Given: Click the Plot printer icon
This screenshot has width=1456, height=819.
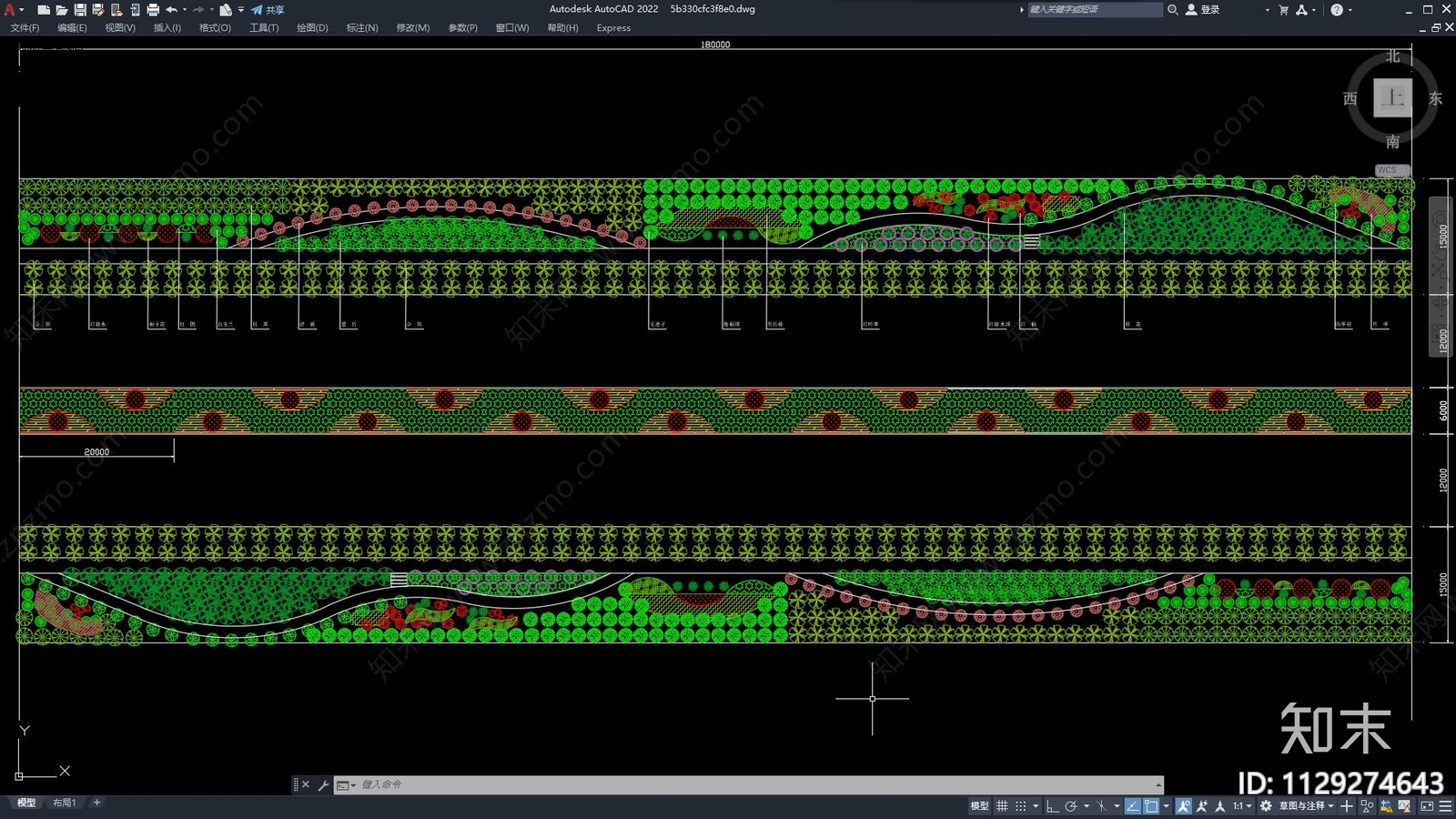Looking at the screenshot, I should click(153, 10).
